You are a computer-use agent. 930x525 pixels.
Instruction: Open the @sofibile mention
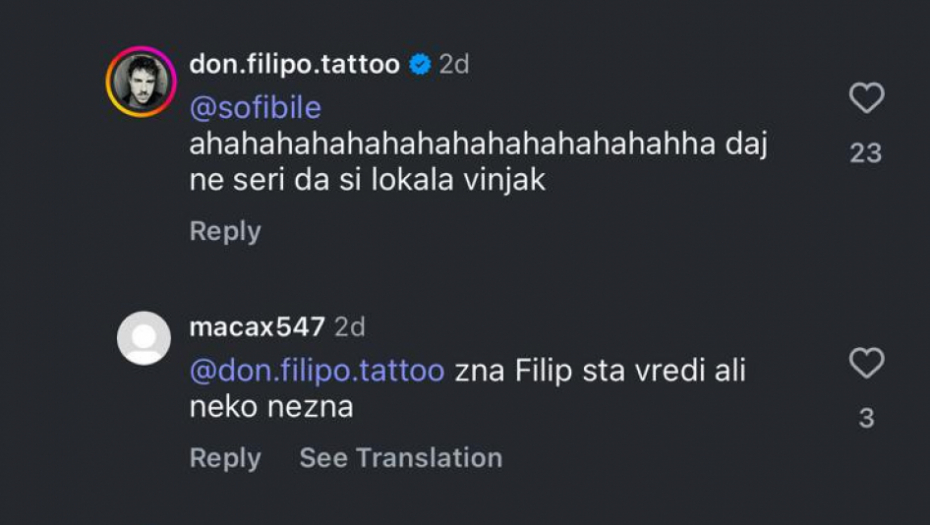[255, 108]
